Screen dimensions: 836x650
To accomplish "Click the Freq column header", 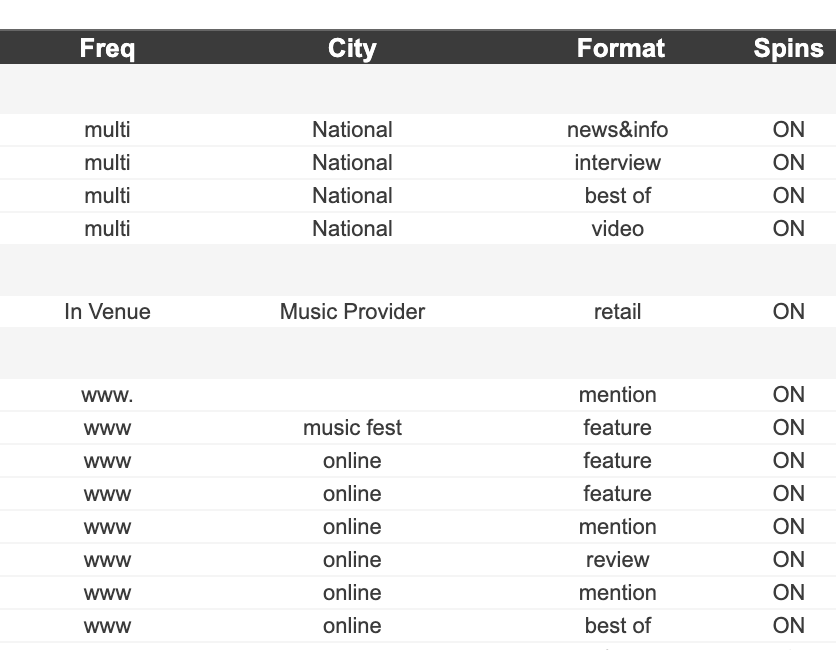I will coord(107,48).
